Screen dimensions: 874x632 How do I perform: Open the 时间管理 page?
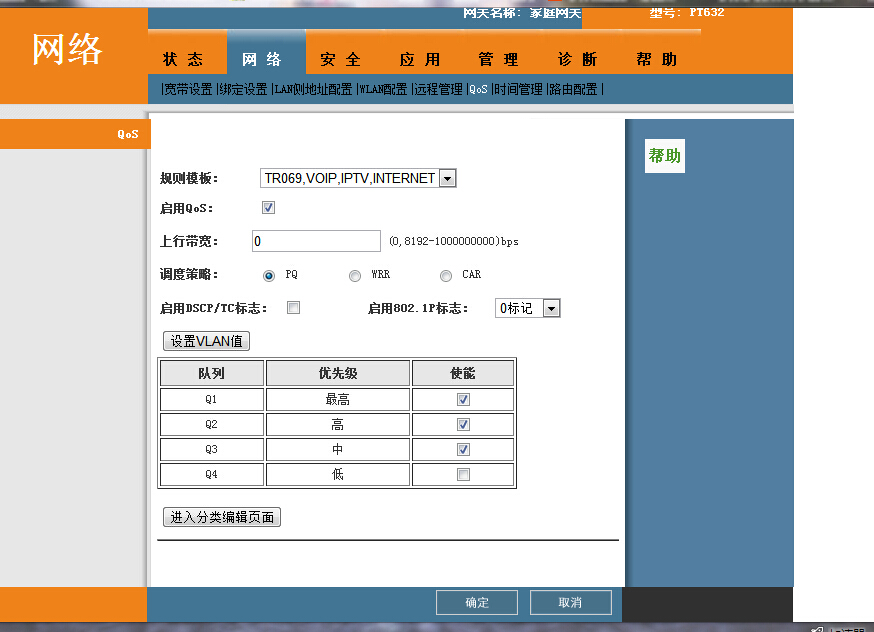[519, 89]
